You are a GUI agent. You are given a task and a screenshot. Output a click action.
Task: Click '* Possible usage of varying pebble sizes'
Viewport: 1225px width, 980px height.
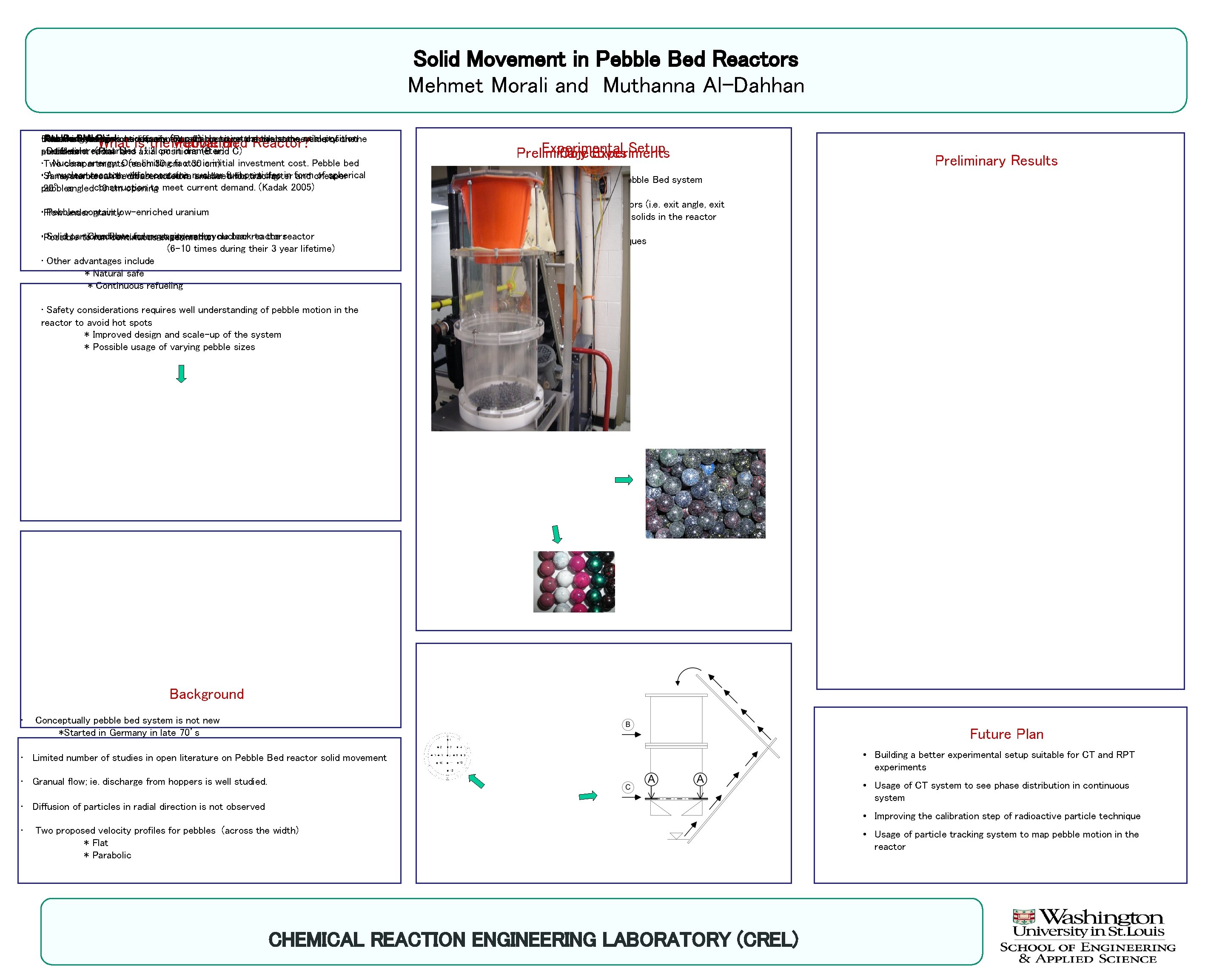click(x=169, y=347)
